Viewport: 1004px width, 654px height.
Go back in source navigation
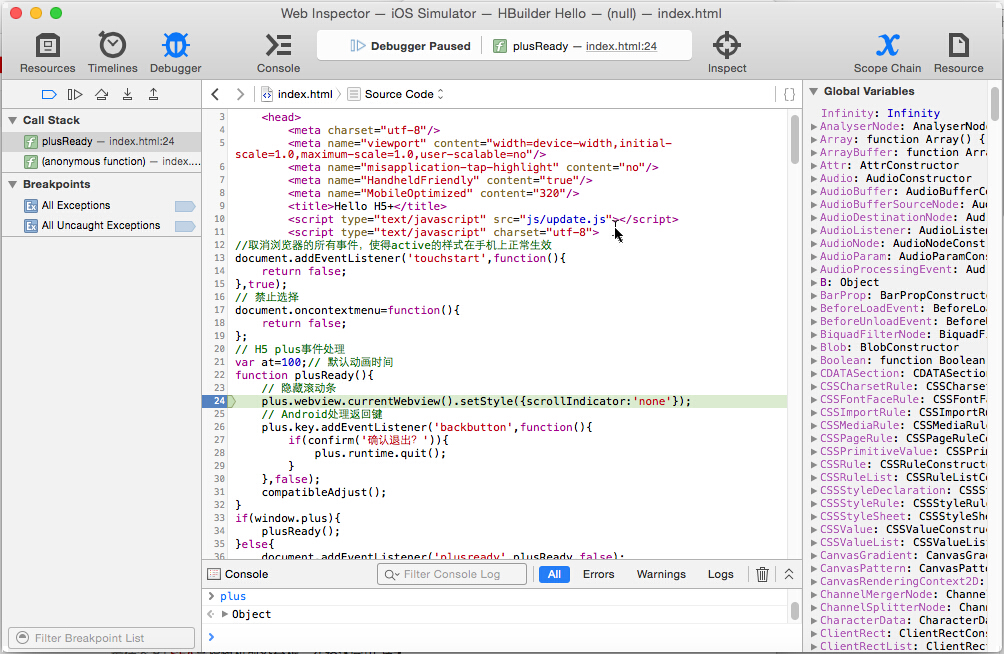point(215,94)
